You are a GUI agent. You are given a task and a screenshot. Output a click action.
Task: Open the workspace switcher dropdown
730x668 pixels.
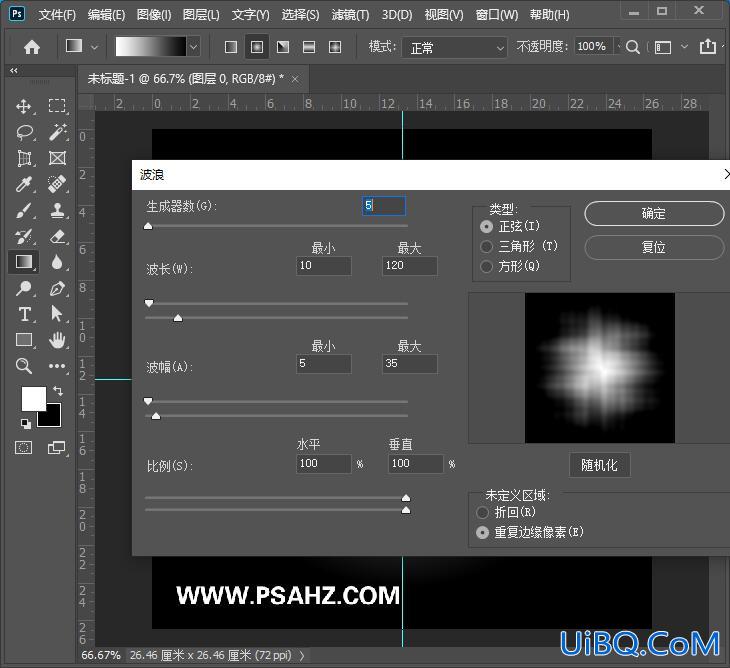click(x=684, y=47)
